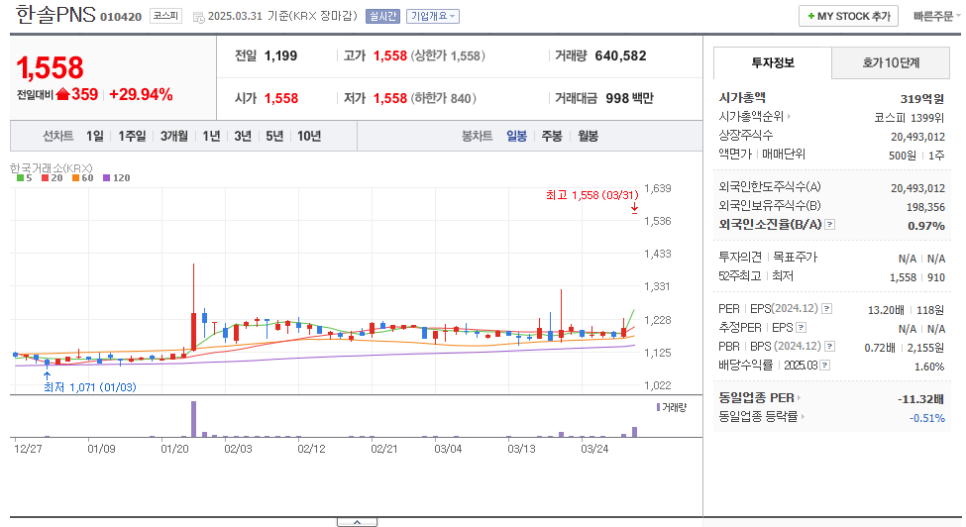Click the 한솔PNS stock name
The image size is (966, 527).
55,14
